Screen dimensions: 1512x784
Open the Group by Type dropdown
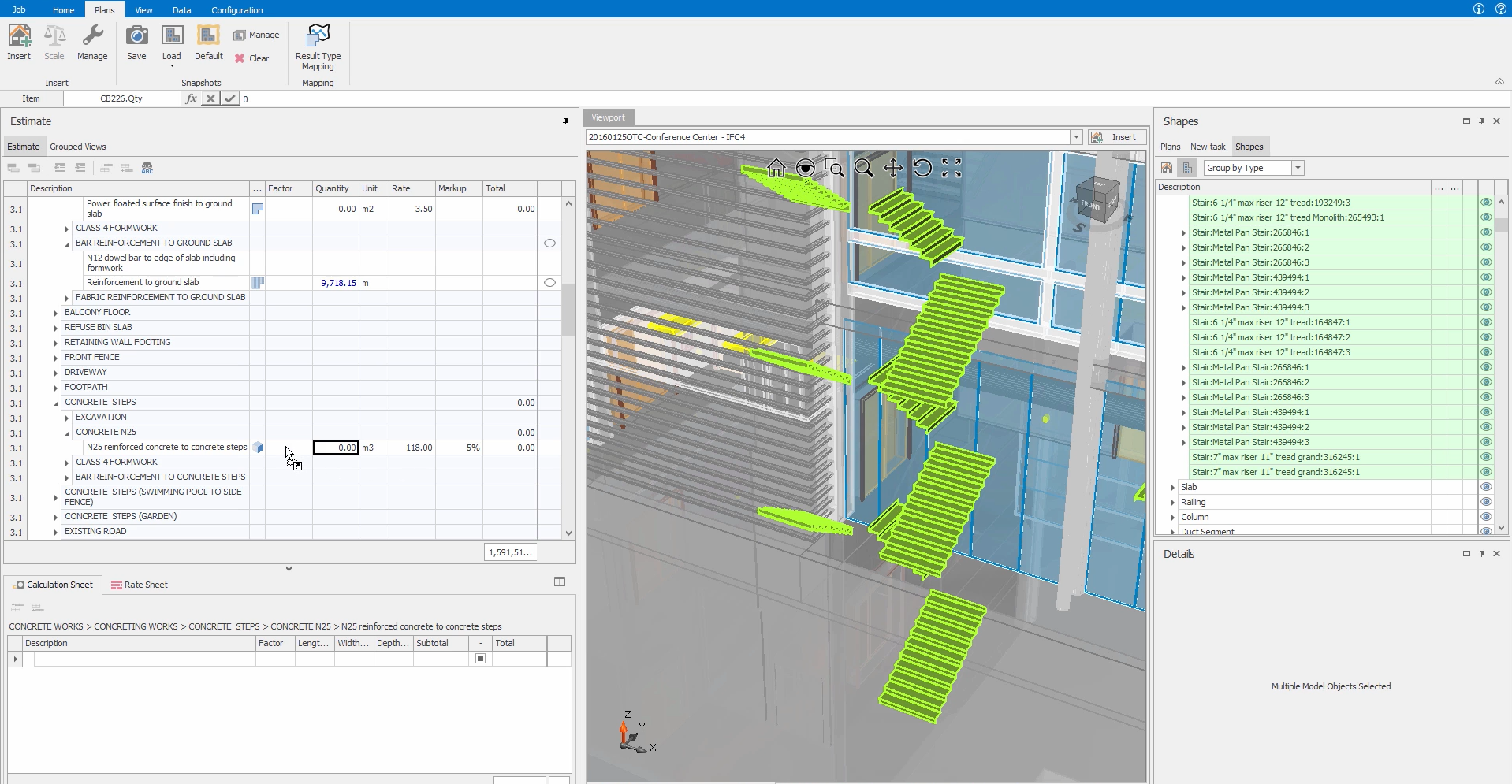[1298, 168]
